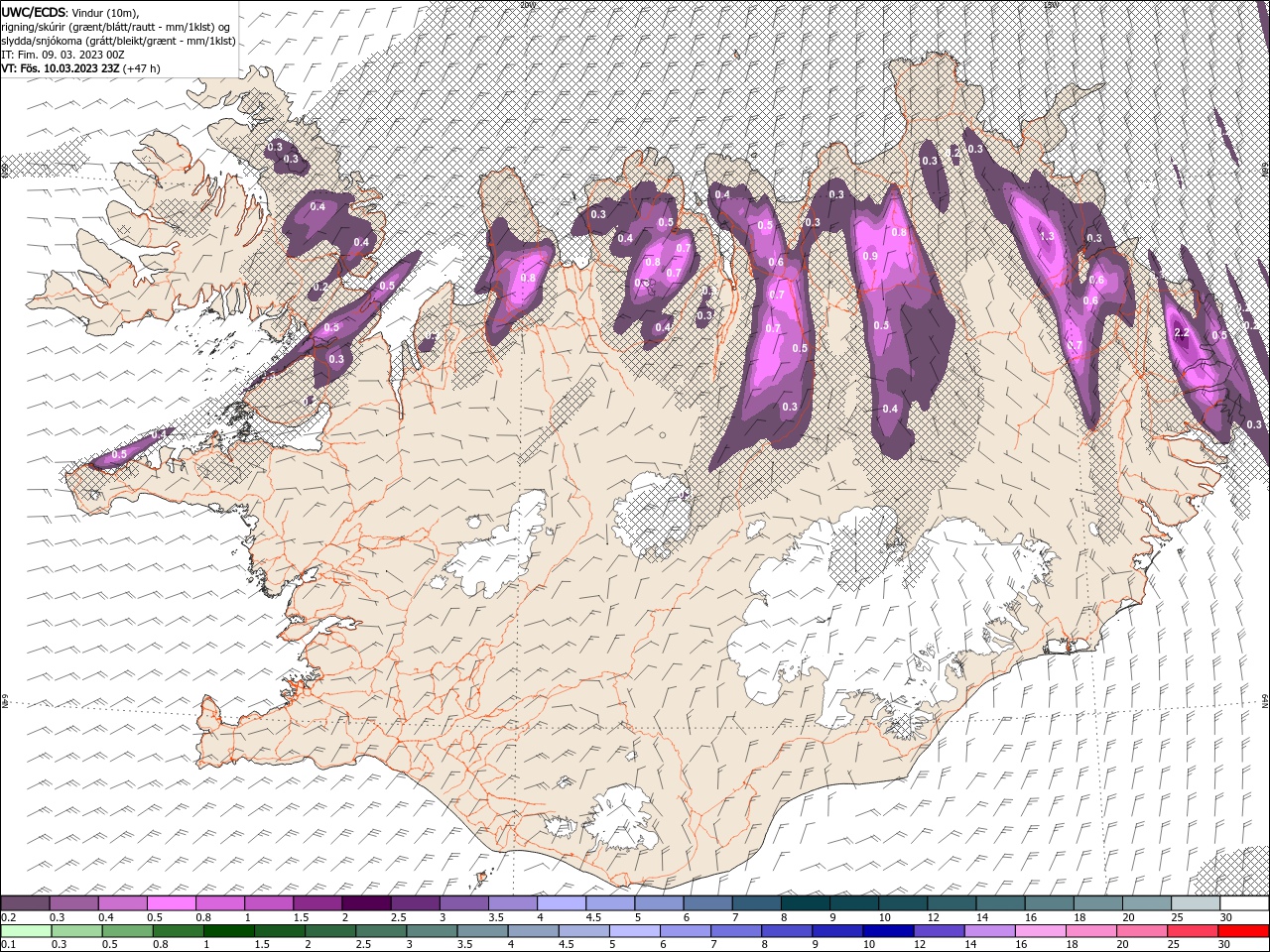Viewport: 1270px width, 952px height.
Task: Pick bottom-row red-pink swatch starting at 25
Action: click(x=1193, y=930)
